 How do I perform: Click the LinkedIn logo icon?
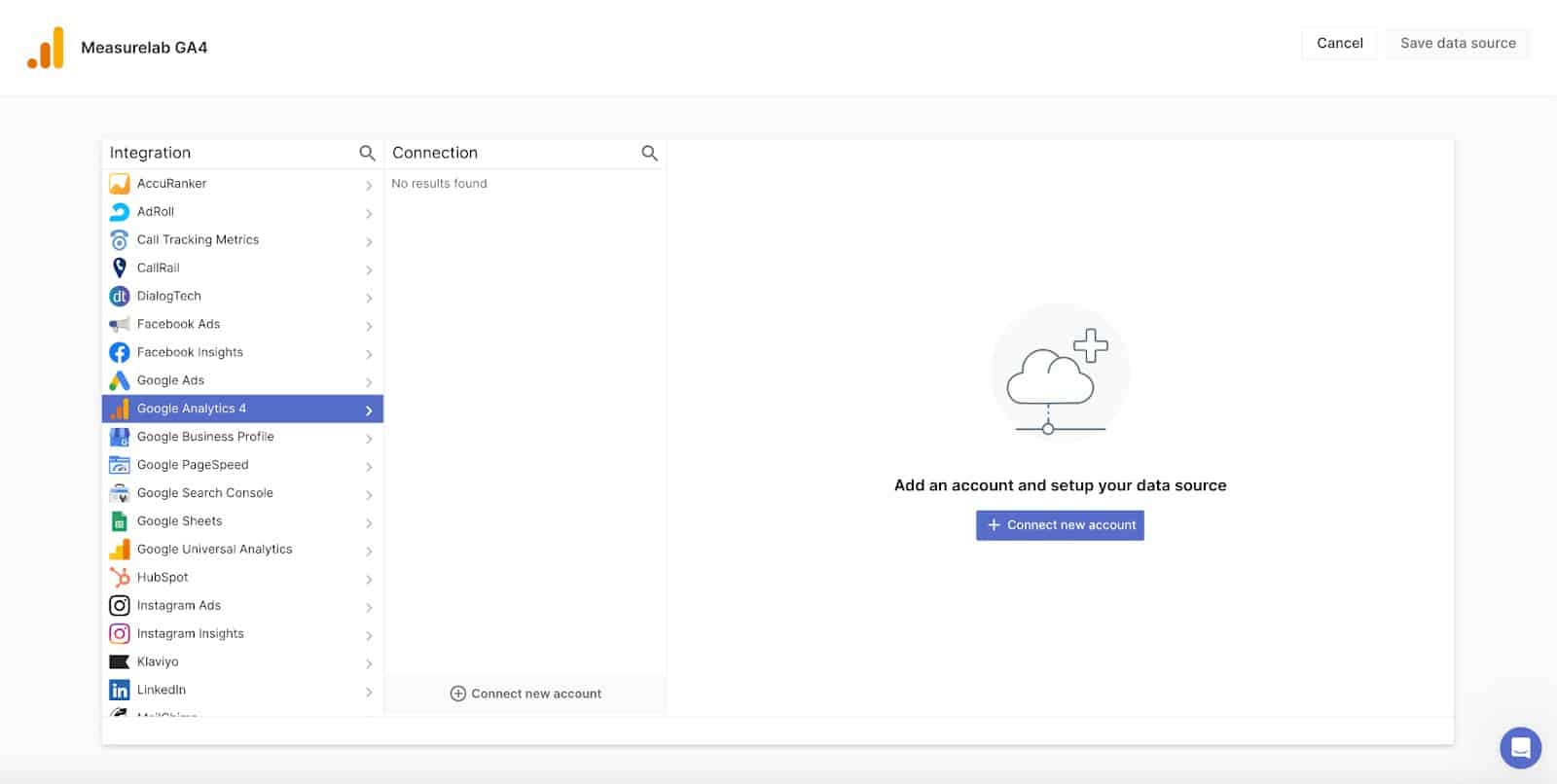point(120,691)
